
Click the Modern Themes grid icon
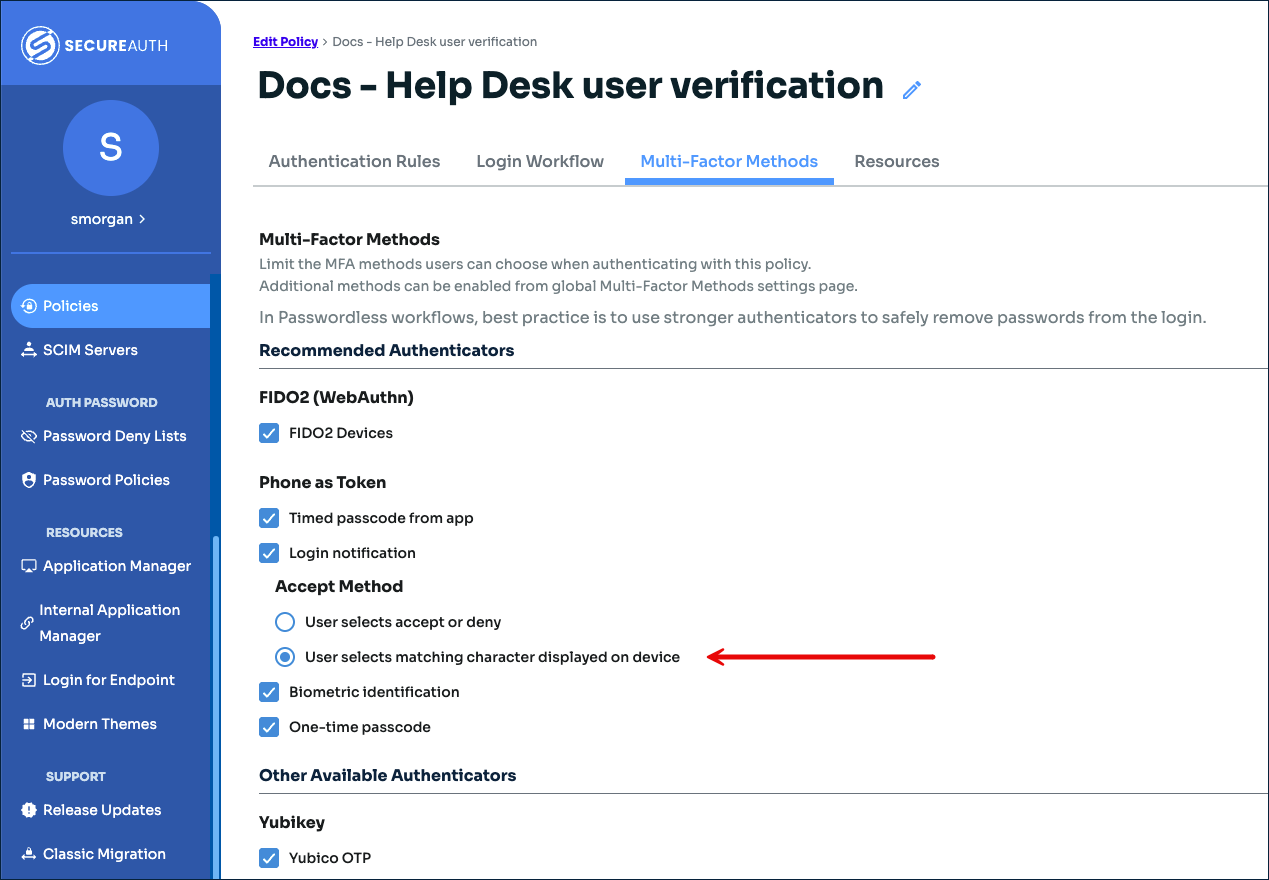29,724
